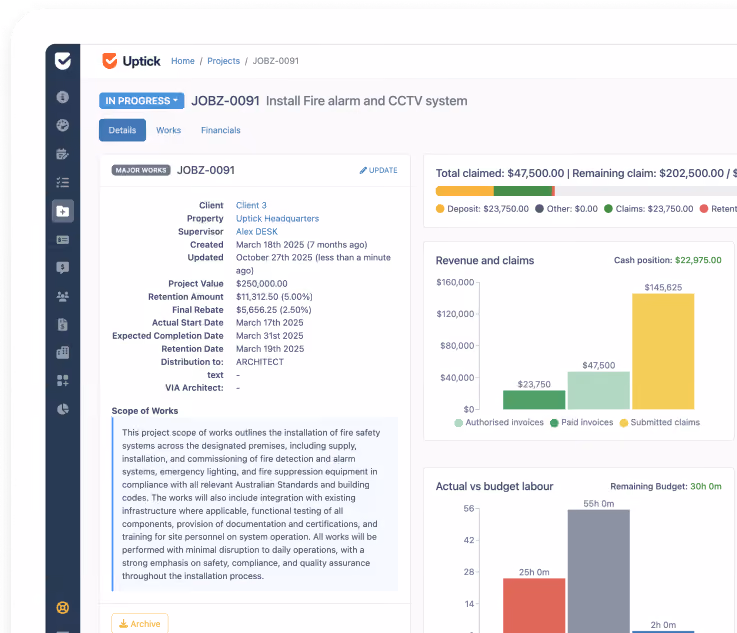This screenshot has width=737, height=633.
Task: Click the Retention Amount $11,312.50 (5.00%) value
Action: [274, 297]
